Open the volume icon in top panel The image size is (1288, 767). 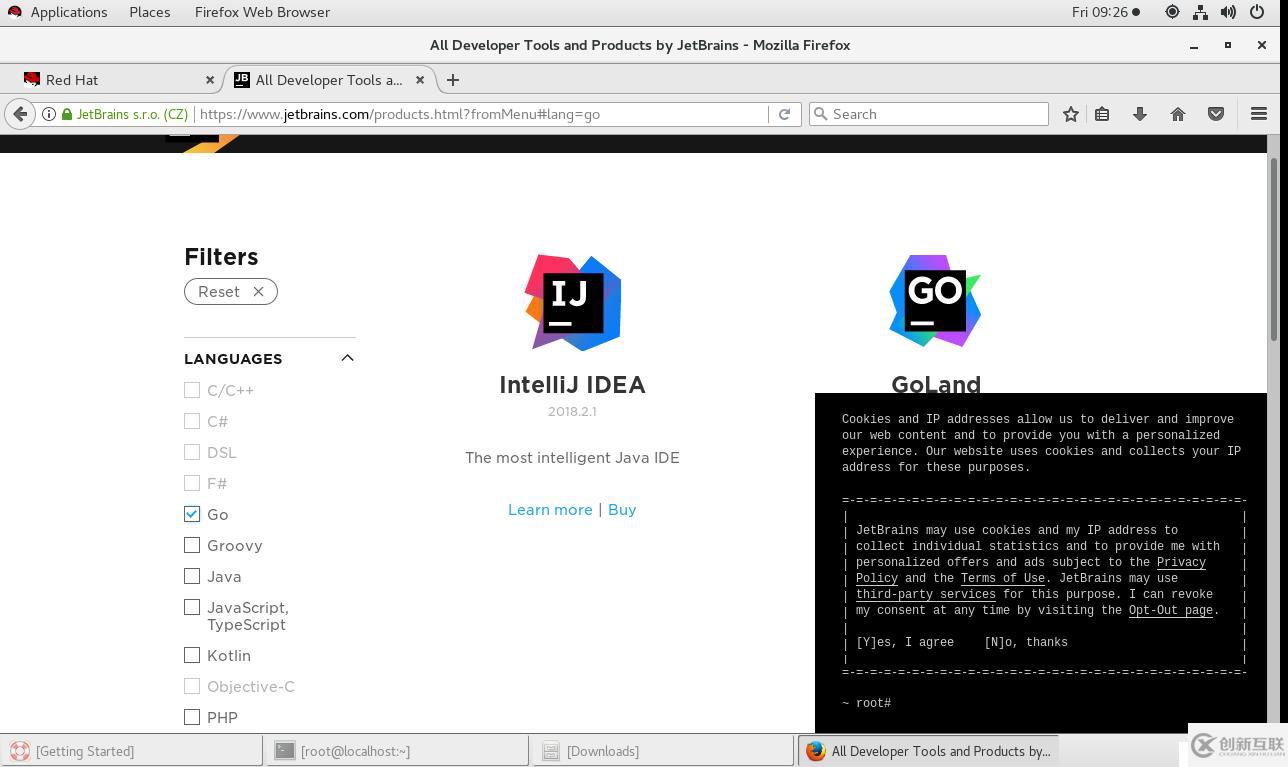coord(1228,12)
